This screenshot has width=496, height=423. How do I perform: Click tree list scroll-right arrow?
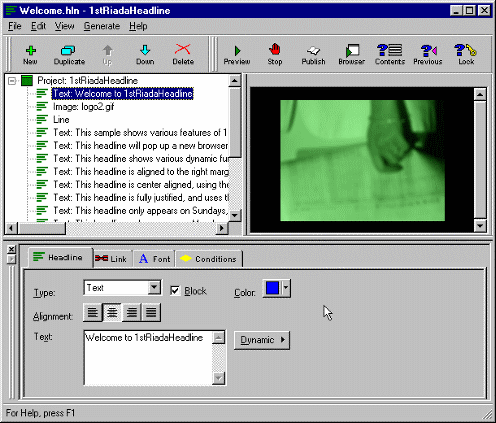(x=221, y=228)
